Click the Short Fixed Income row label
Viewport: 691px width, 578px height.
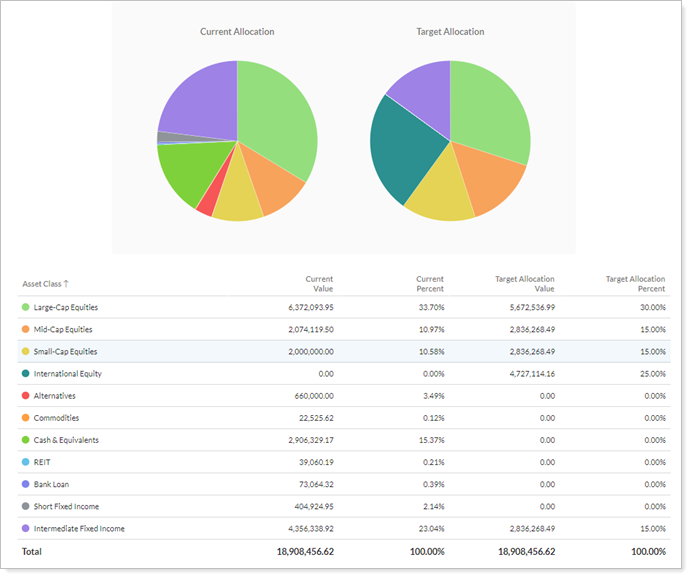pyautogui.click(x=66, y=506)
